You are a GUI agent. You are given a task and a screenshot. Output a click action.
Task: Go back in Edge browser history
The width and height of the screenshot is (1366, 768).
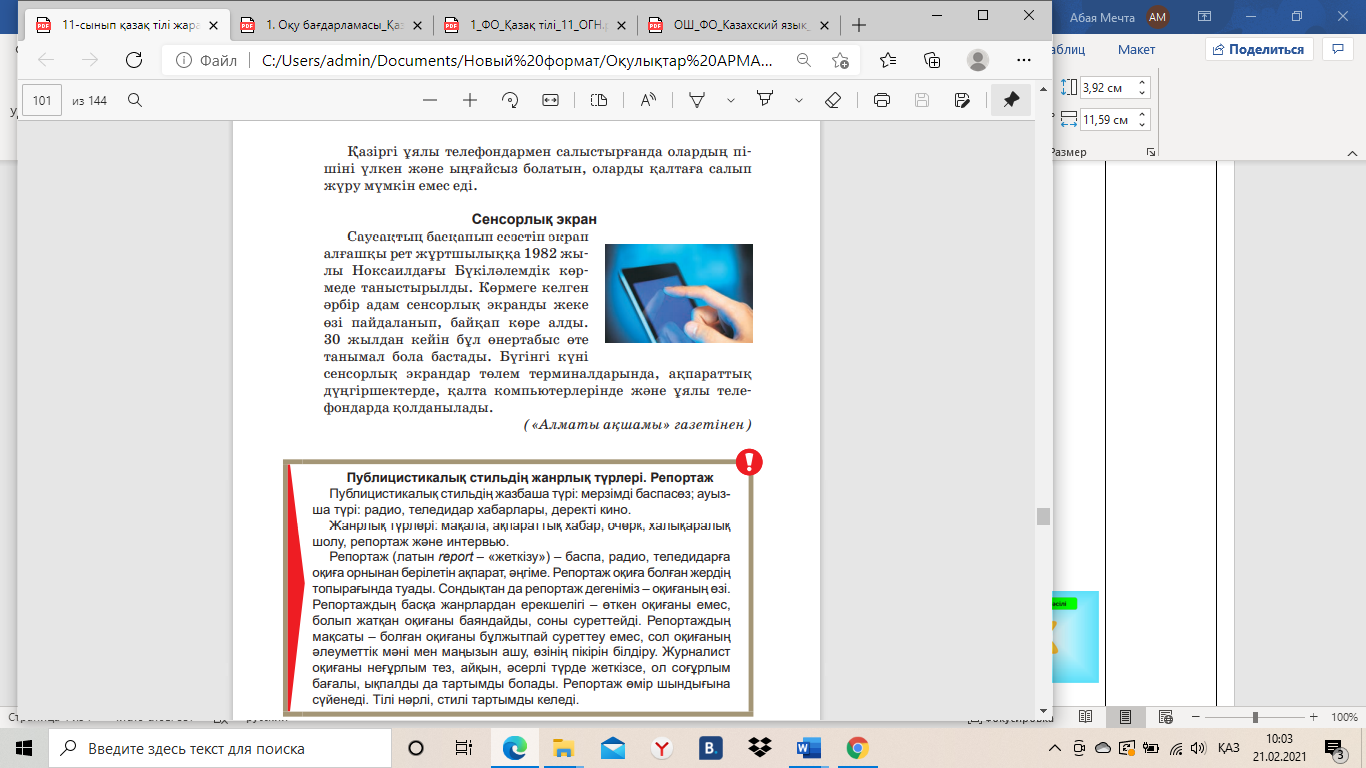(46, 59)
